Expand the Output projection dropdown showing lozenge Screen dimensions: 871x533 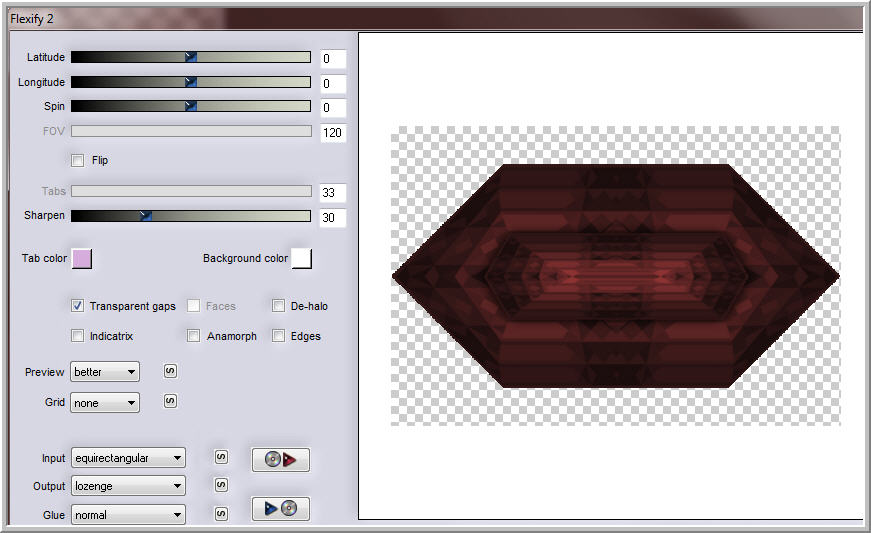[128, 486]
